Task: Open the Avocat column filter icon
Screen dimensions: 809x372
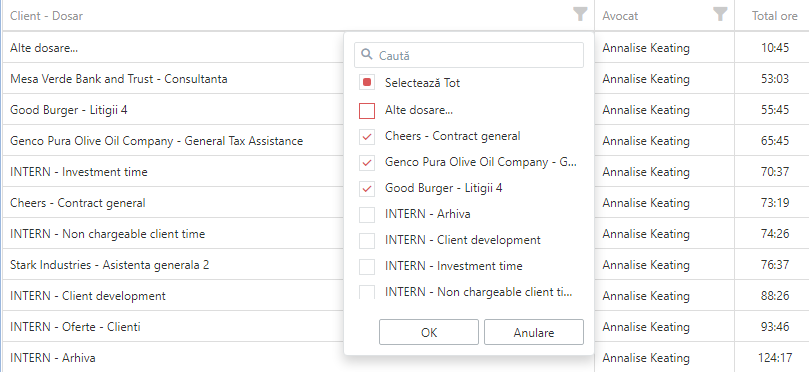Action: 720,14
